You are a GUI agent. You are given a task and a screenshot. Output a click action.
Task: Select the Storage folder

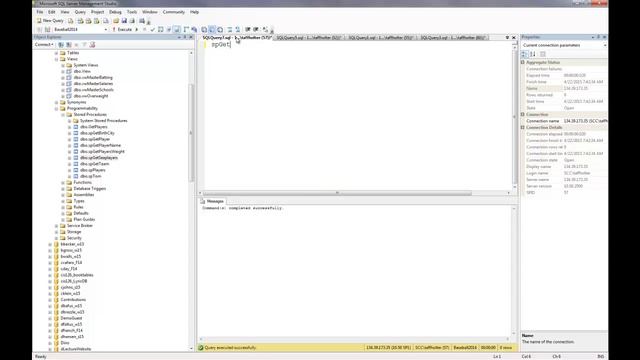click(74, 232)
